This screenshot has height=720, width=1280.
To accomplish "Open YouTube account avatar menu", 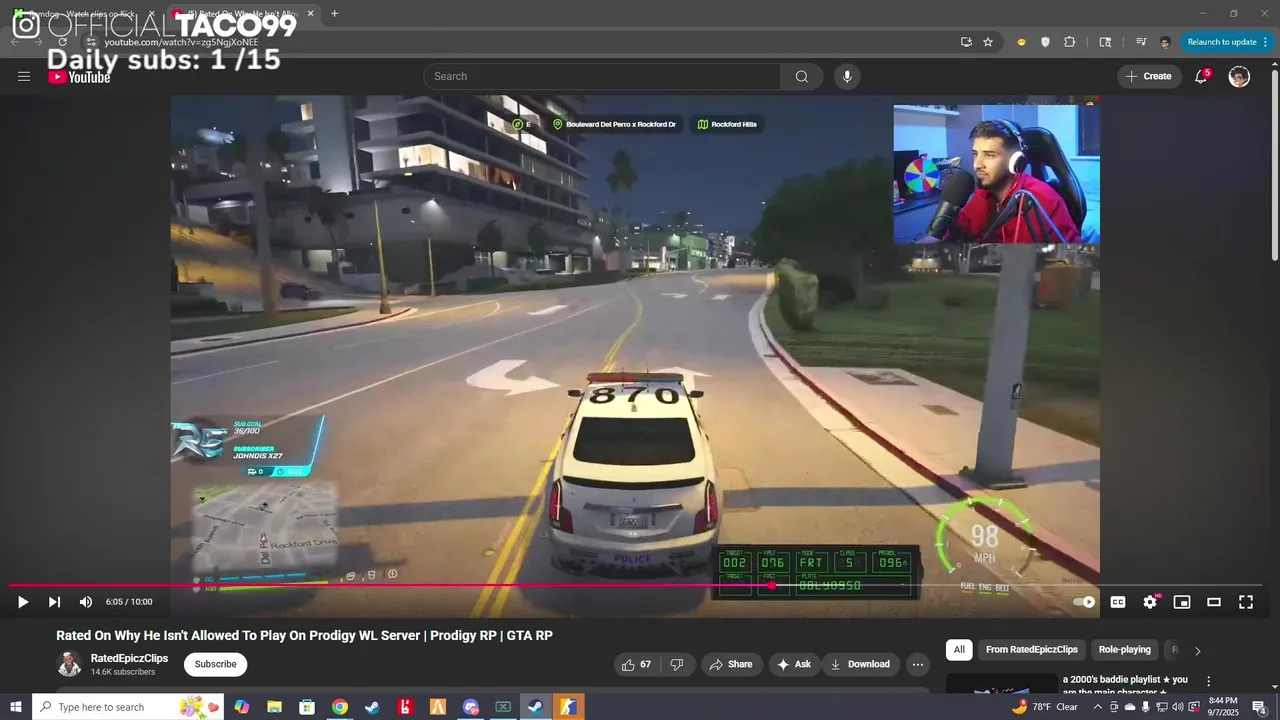I will pos(1239,76).
